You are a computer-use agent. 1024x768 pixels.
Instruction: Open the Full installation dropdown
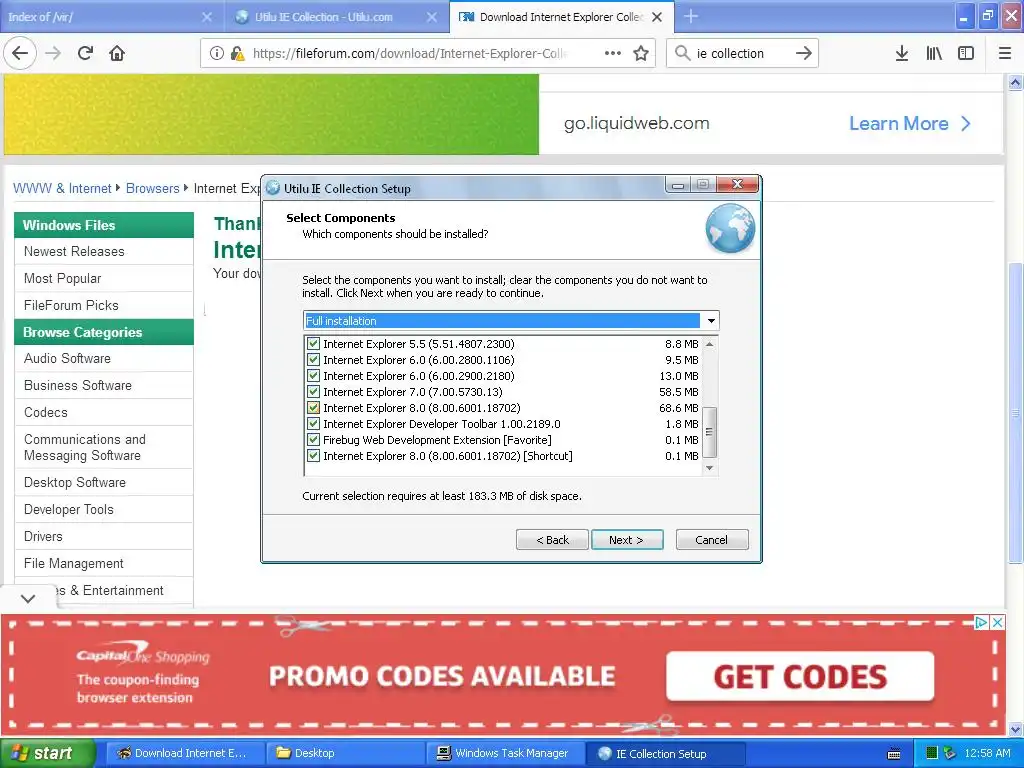click(x=711, y=321)
